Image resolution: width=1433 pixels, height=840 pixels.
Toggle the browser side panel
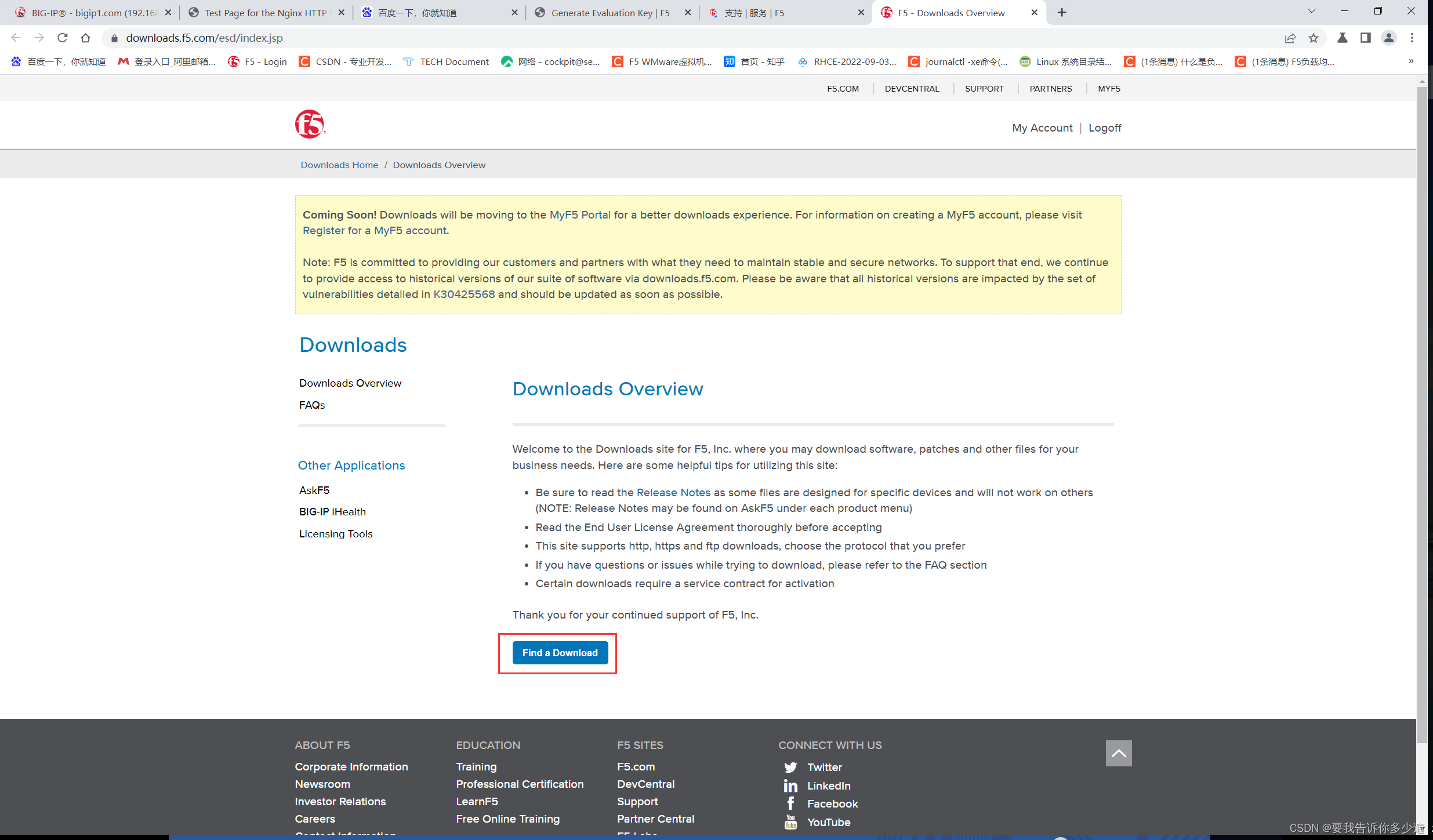pyautogui.click(x=1366, y=38)
